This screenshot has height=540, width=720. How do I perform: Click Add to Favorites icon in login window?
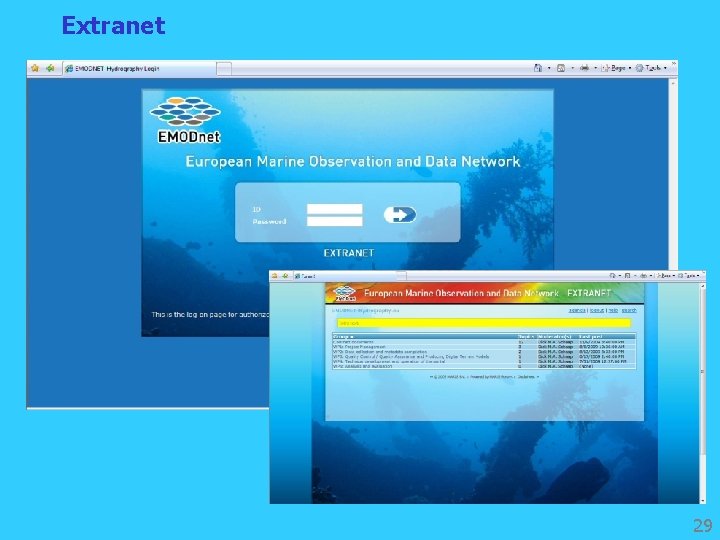50,68
